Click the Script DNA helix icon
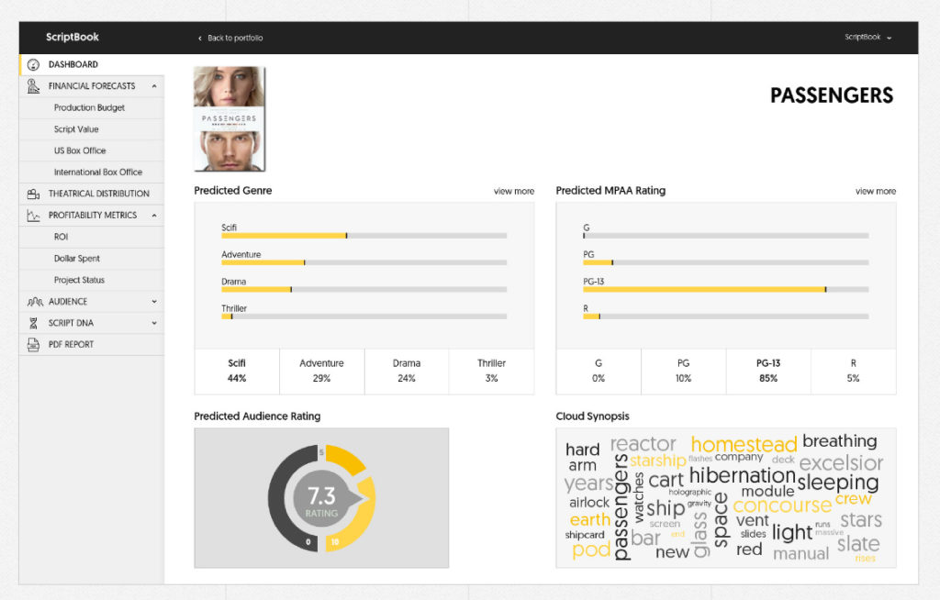Image resolution: width=940 pixels, height=600 pixels. pos(33,323)
